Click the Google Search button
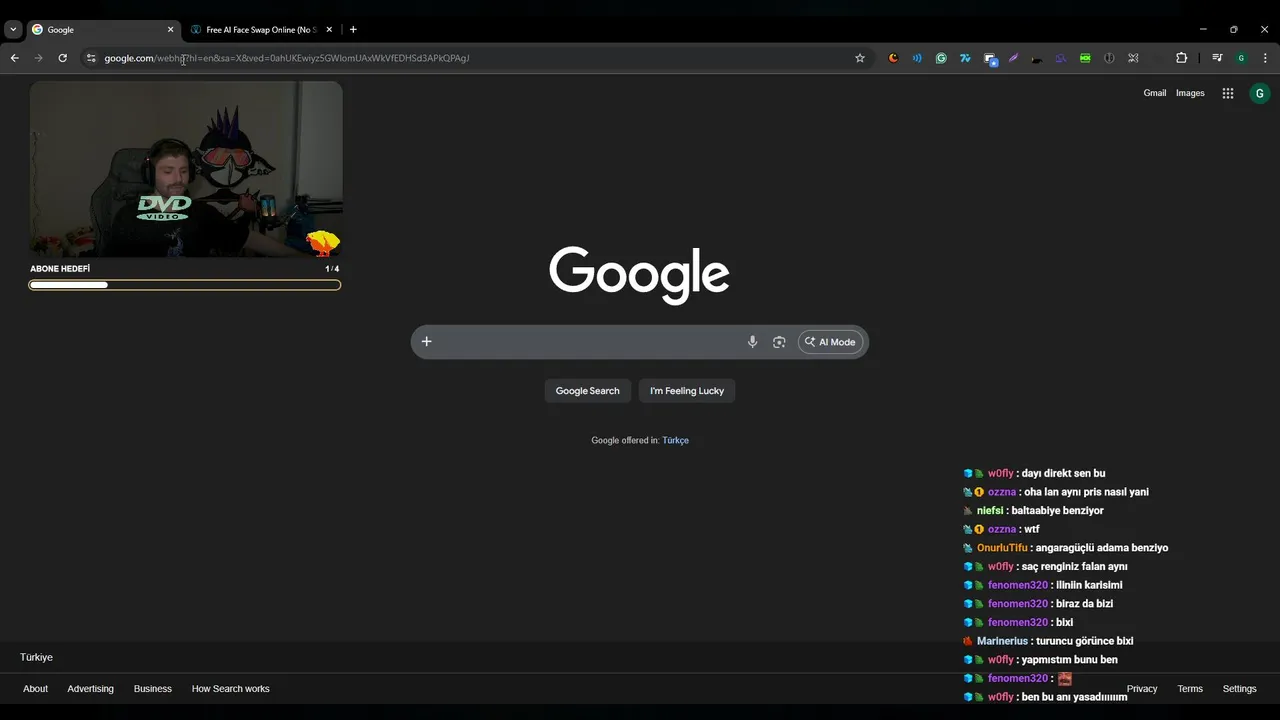Viewport: 1280px width, 720px height. [587, 391]
